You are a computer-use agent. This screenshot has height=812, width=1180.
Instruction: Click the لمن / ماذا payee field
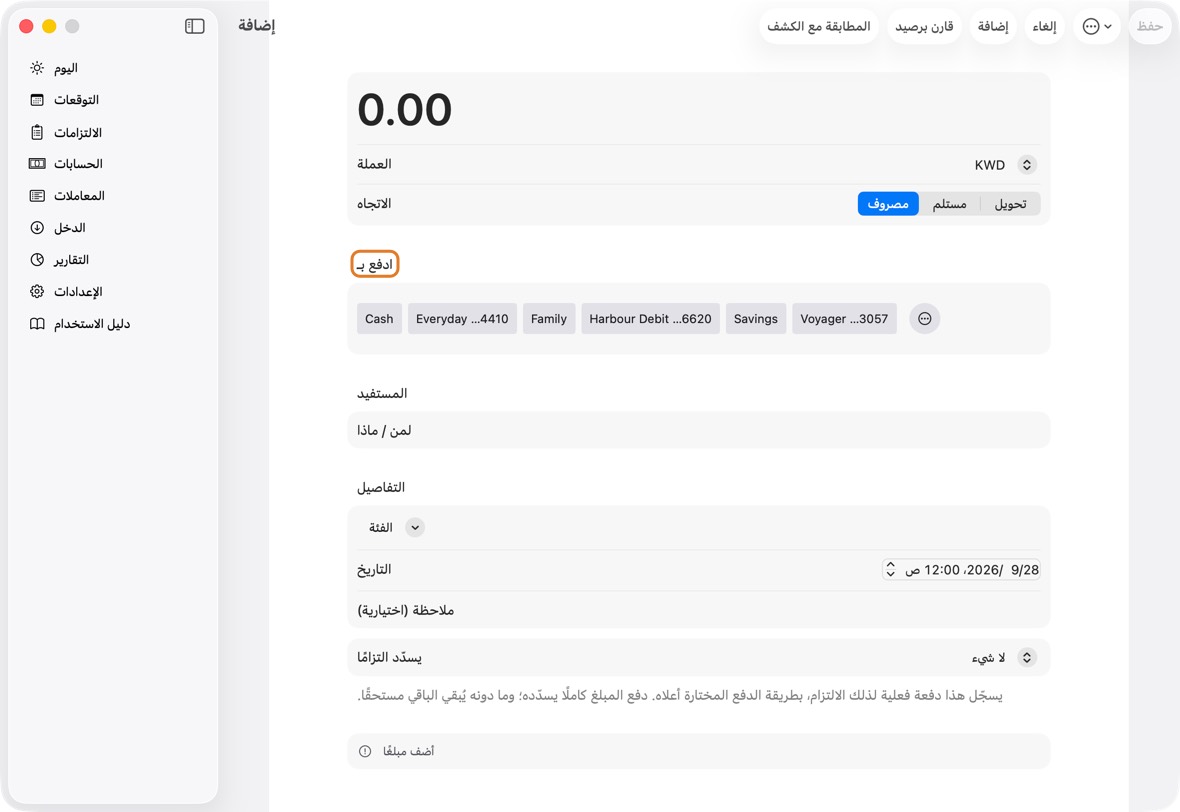pyautogui.click(x=698, y=430)
